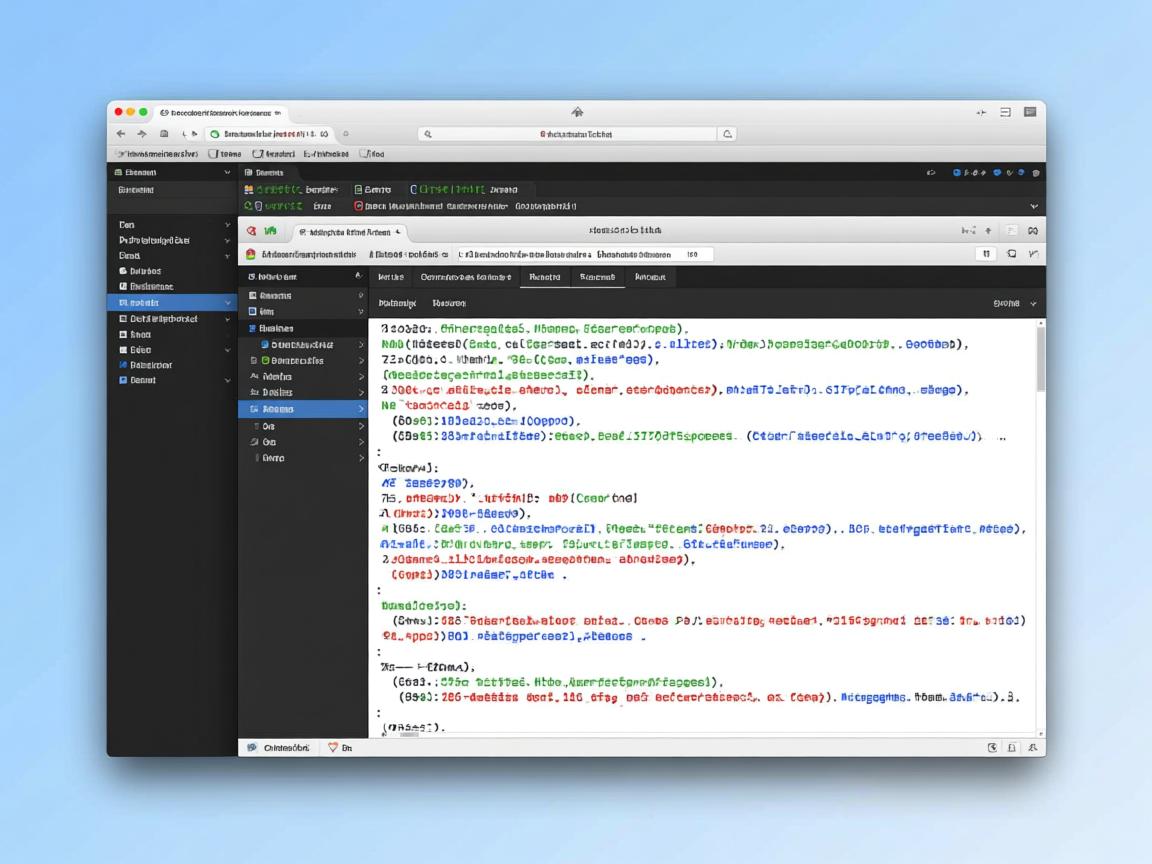Open the dropdown at right end of code panel header

coord(1033,303)
